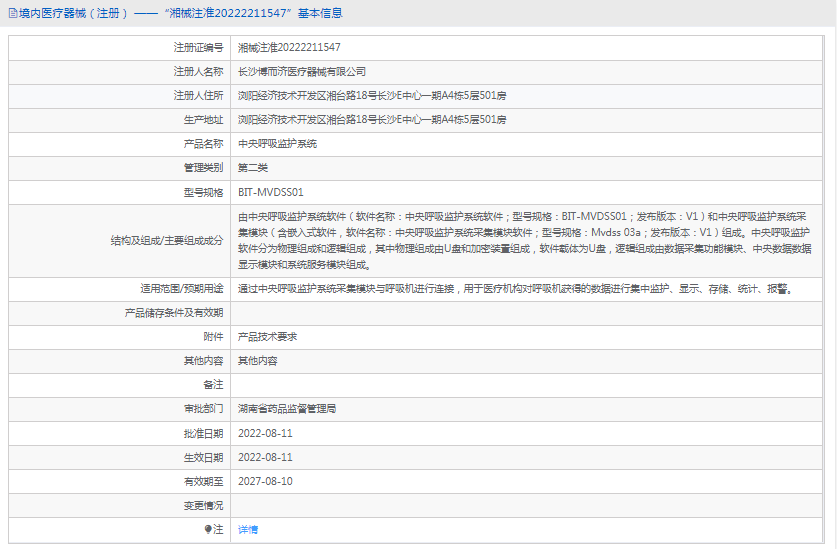Click the expiry date 2027-08-10
Image resolution: width=837 pixels, height=549 pixels.
click(x=265, y=482)
